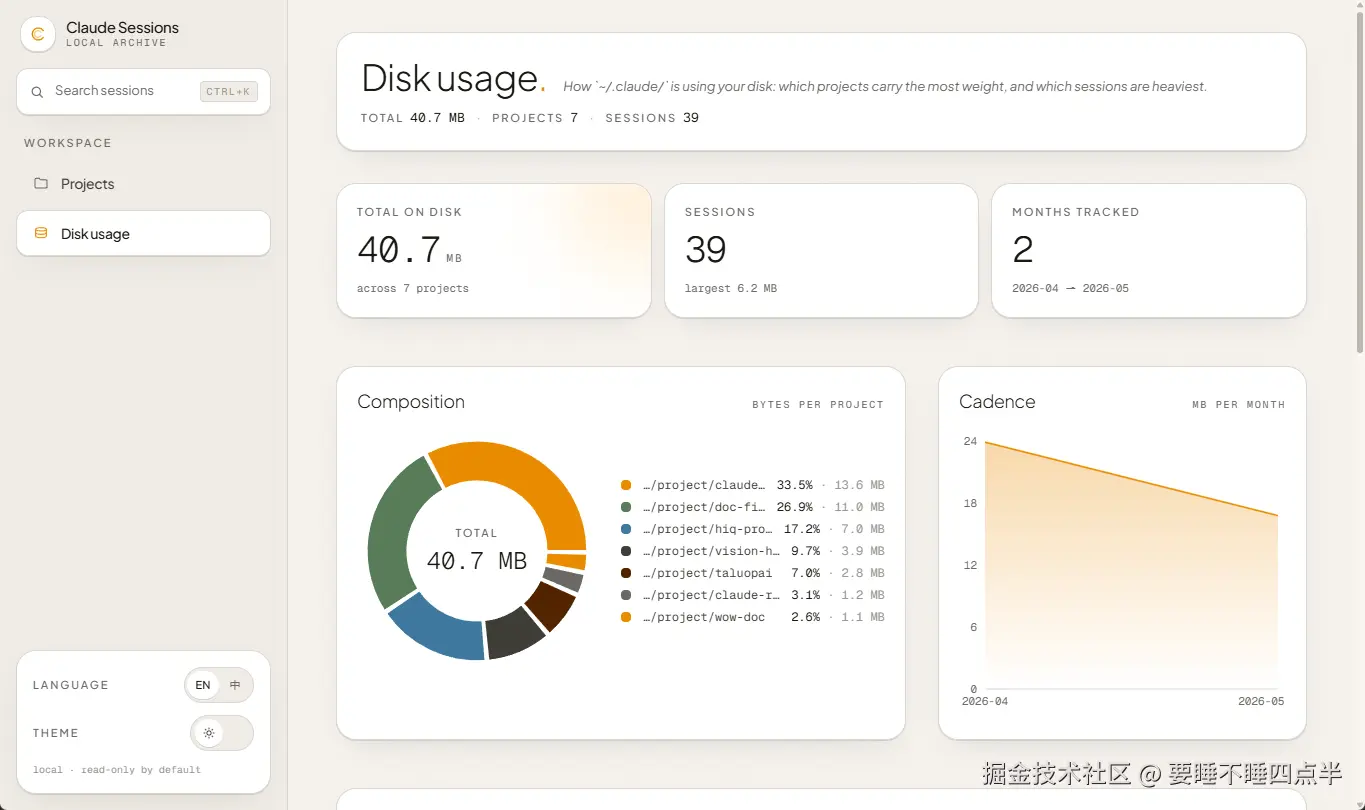Click the gray swatch beside the 3.1% legend row

[x=626, y=595]
